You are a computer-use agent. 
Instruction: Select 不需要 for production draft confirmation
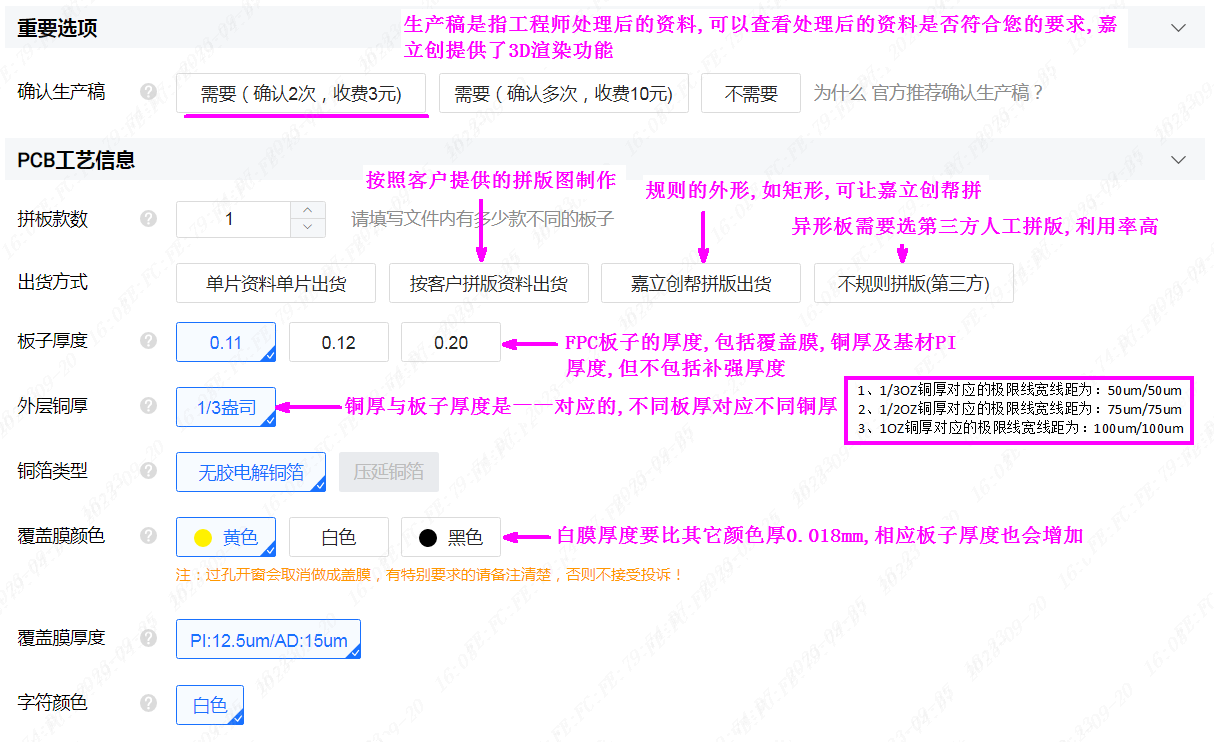[750, 94]
